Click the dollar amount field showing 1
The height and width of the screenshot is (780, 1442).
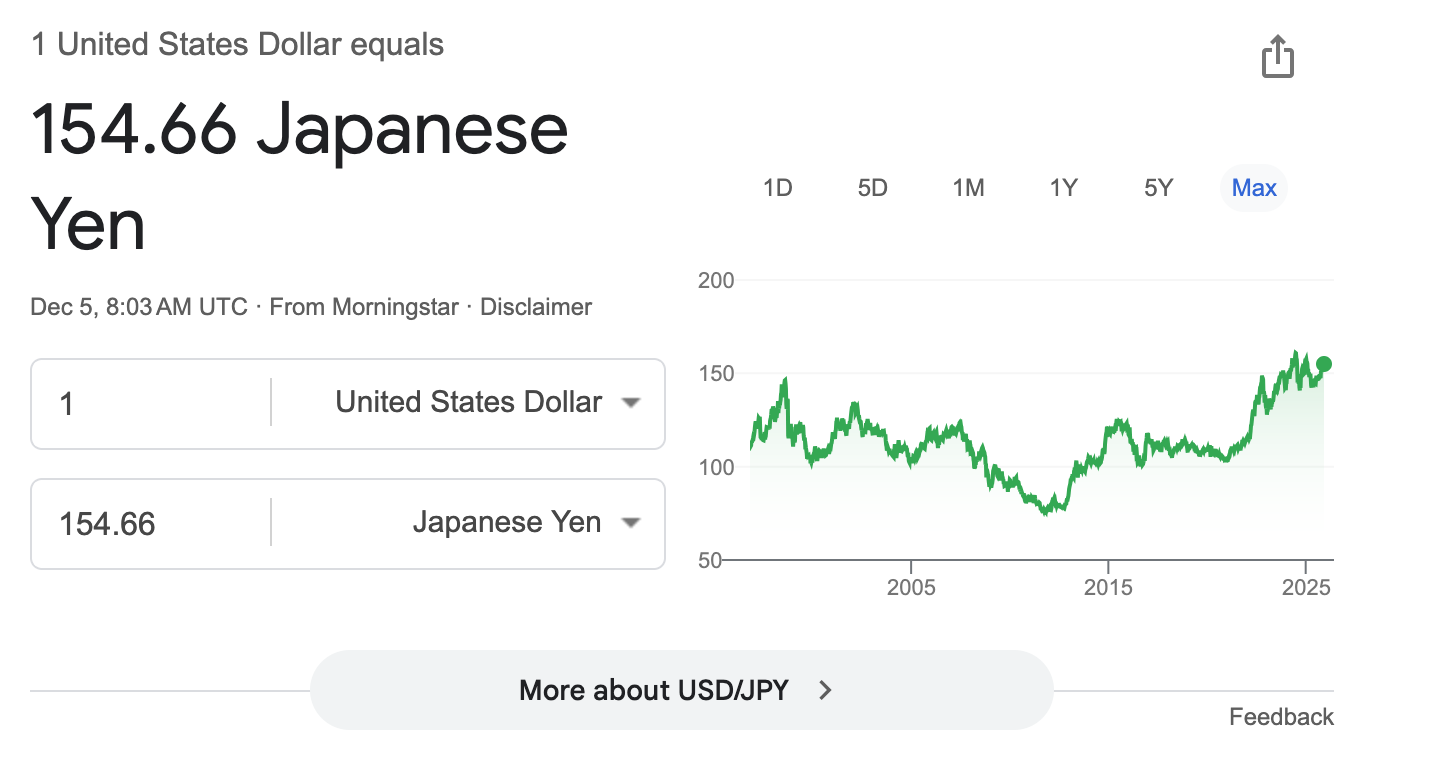(151, 403)
